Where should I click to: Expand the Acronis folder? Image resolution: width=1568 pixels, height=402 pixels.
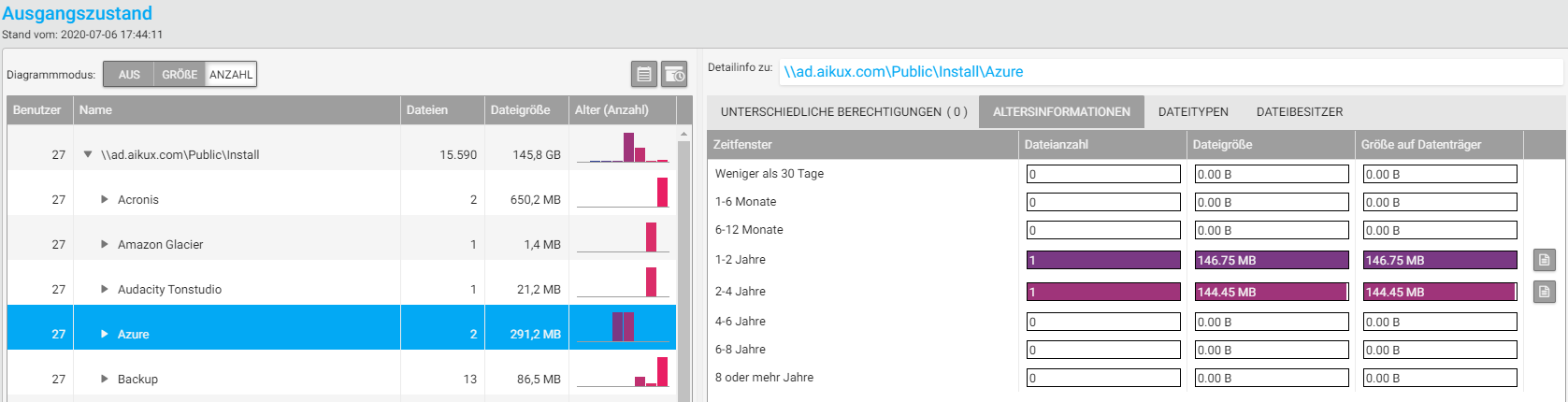click(105, 199)
